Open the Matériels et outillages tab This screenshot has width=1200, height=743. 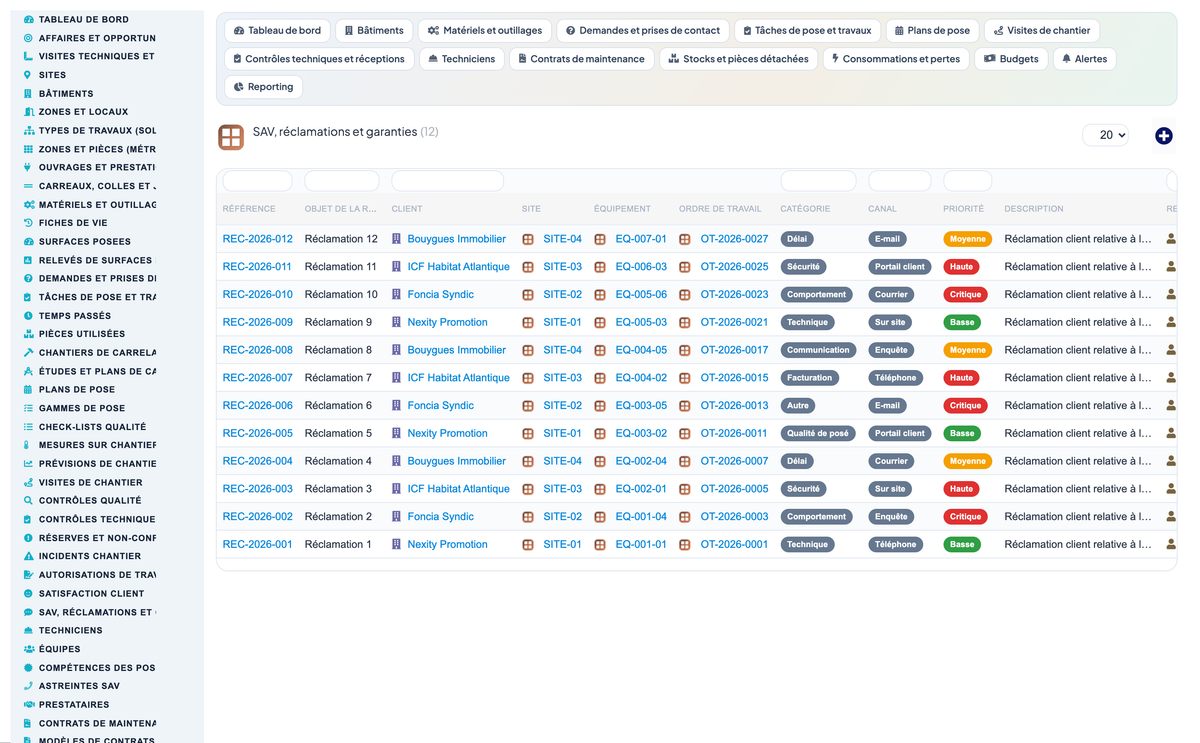[484, 31]
